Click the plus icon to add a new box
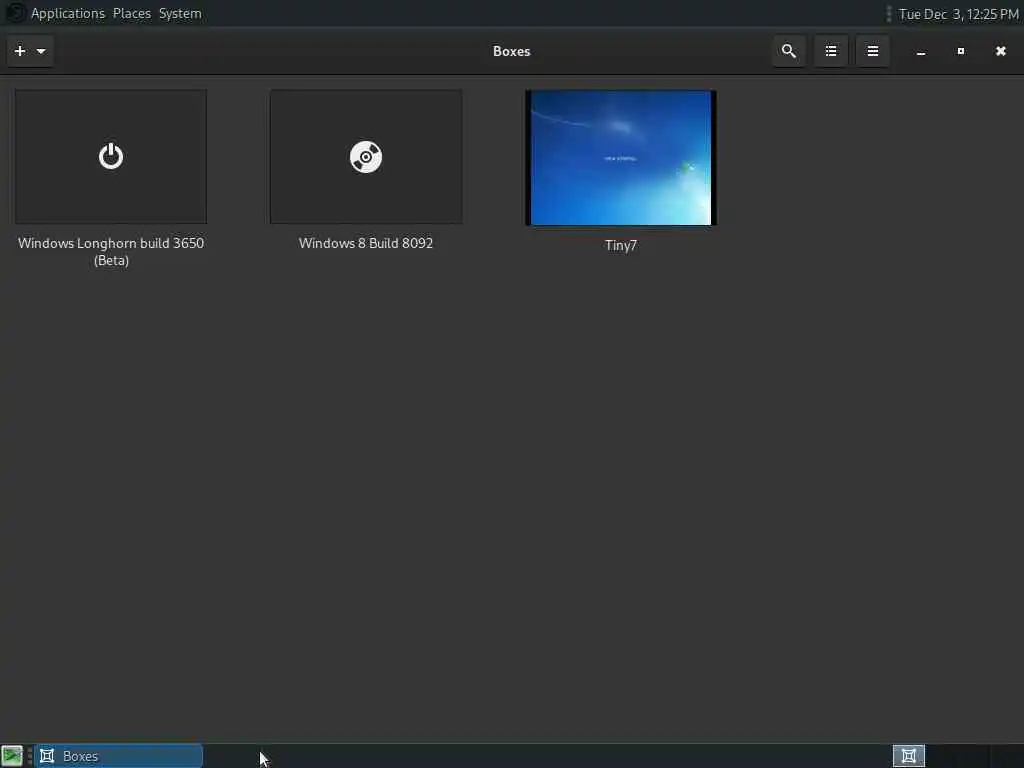 20,51
